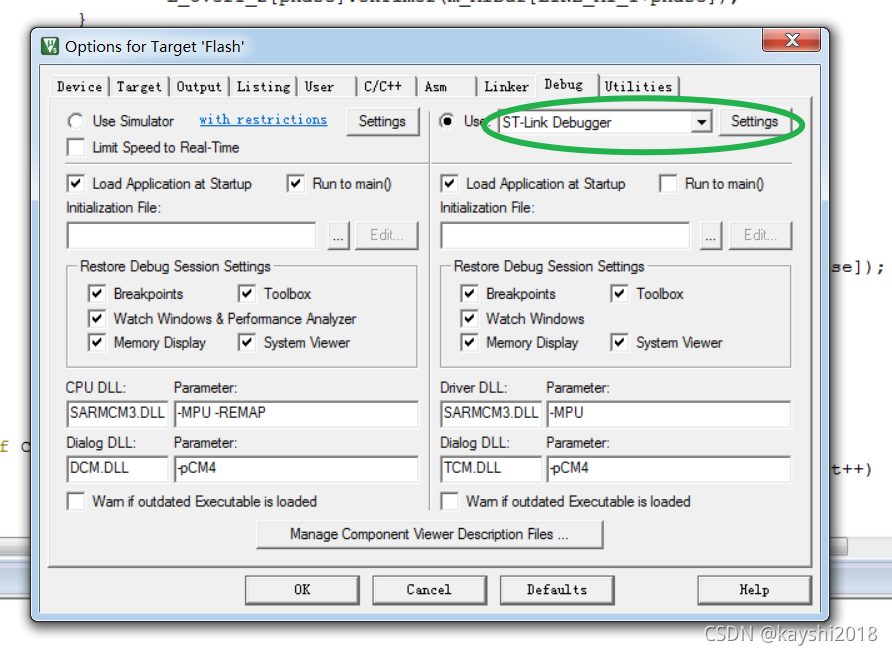The image size is (892, 655).
Task: Toggle Limit Speed to Real-Time checkbox
Action: click(x=76, y=147)
